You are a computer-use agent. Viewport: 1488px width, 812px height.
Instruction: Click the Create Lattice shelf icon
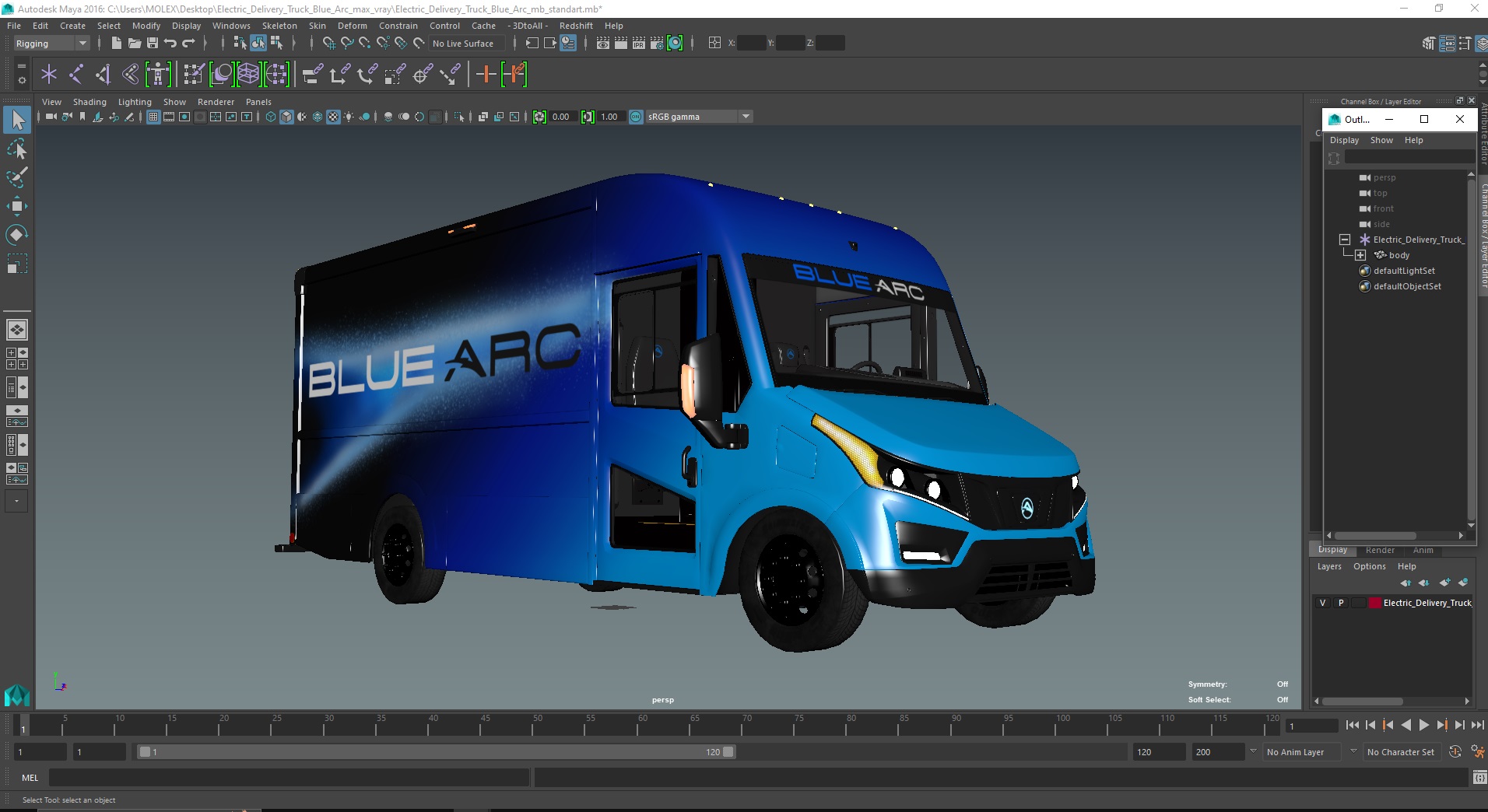pyautogui.click(x=248, y=75)
